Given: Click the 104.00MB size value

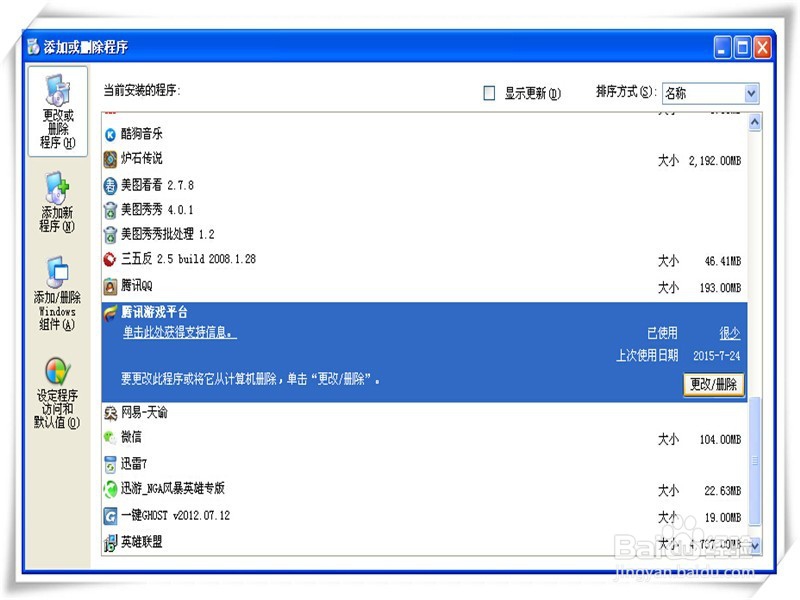Looking at the screenshot, I should (x=720, y=440).
